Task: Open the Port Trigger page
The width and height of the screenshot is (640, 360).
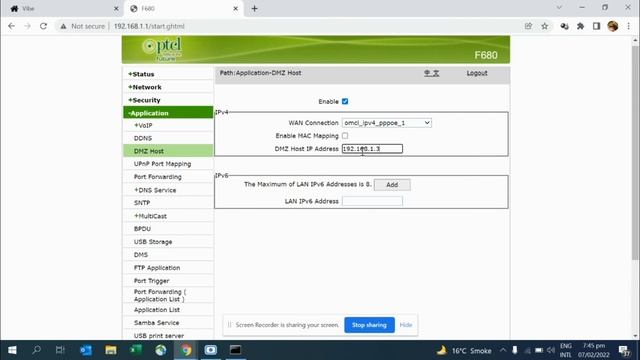Action: [x=151, y=281]
